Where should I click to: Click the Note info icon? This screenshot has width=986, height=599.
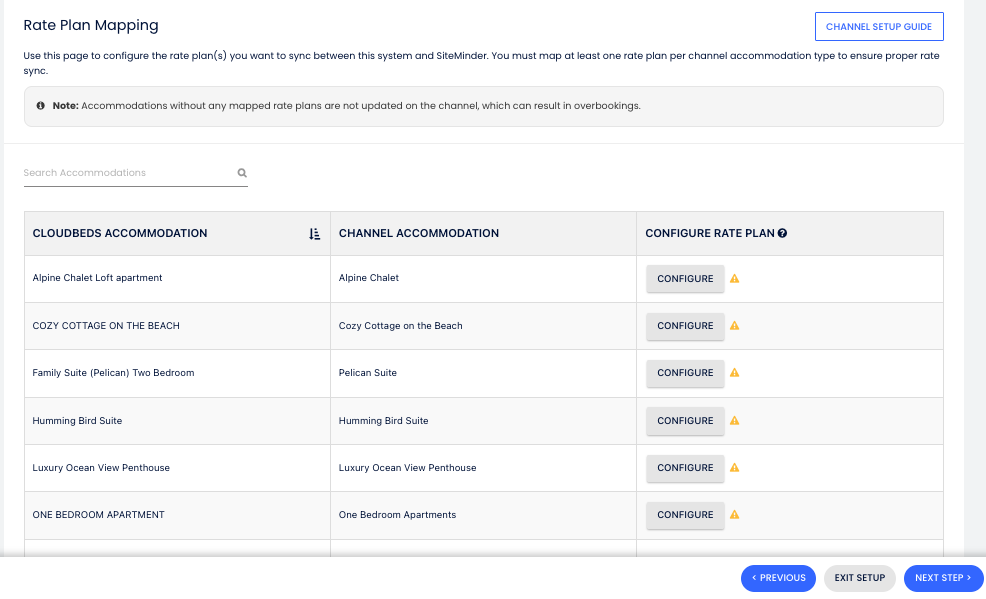tap(41, 106)
